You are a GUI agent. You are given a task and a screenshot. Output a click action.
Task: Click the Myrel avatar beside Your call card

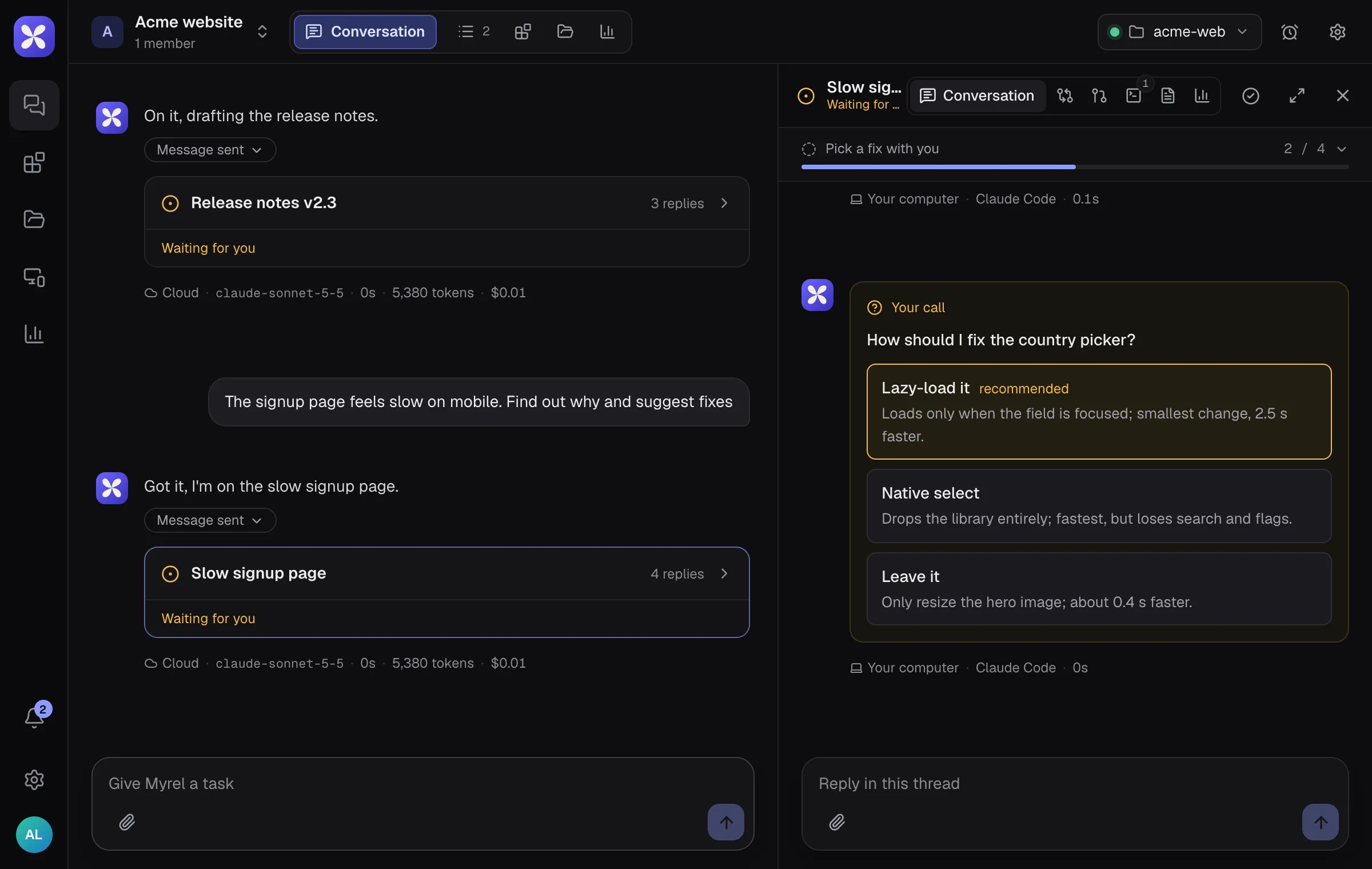pyautogui.click(x=817, y=295)
